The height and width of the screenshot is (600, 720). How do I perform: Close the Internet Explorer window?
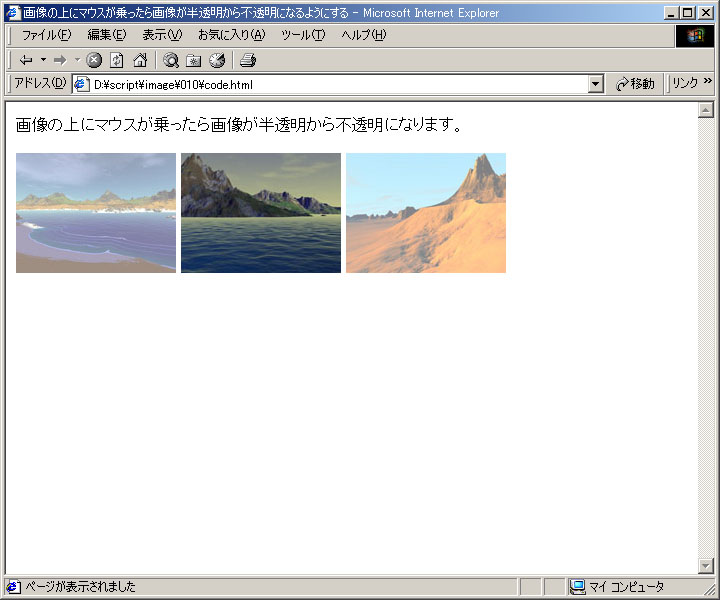[x=706, y=13]
